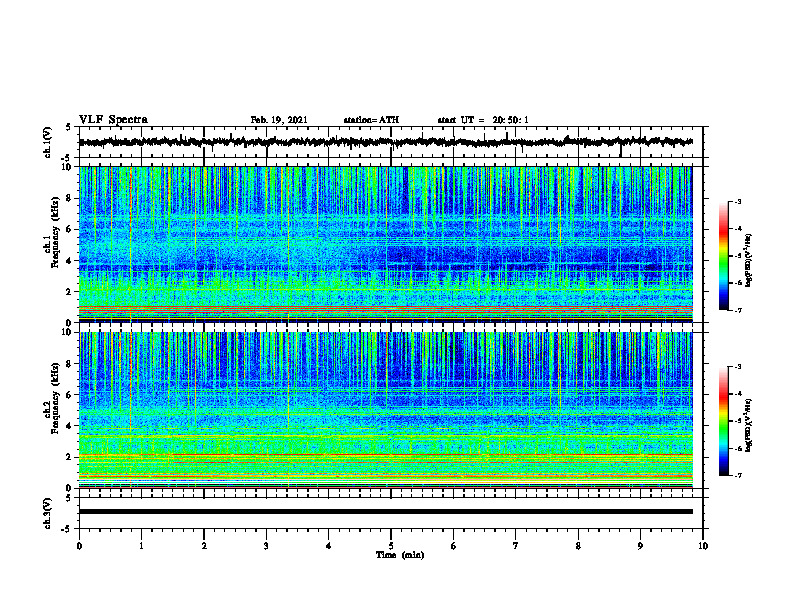
Task: Click the ch.1 voltage waveform trace
Action: pos(385,142)
